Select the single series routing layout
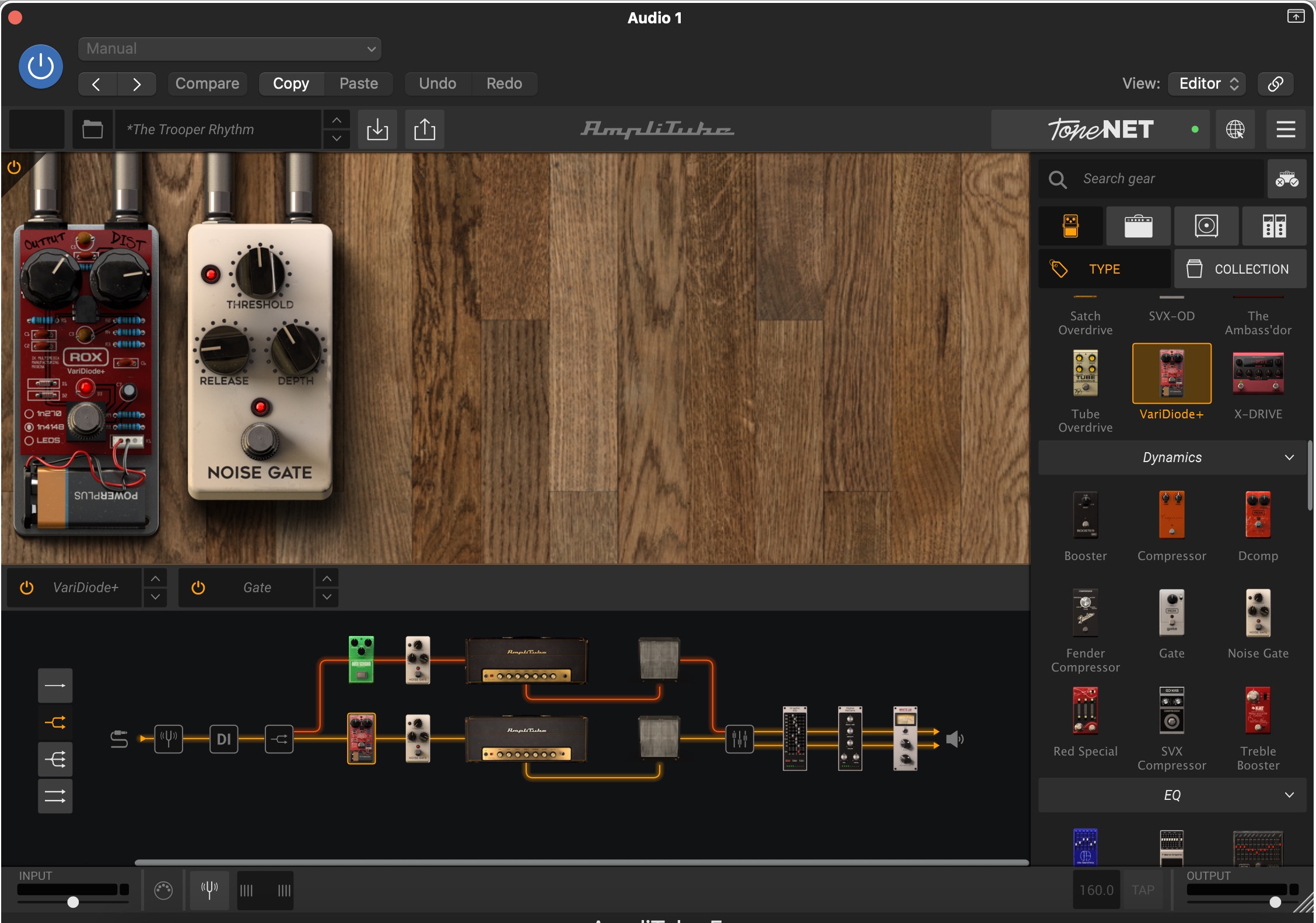1316x923 pixels. coord(55,686)
